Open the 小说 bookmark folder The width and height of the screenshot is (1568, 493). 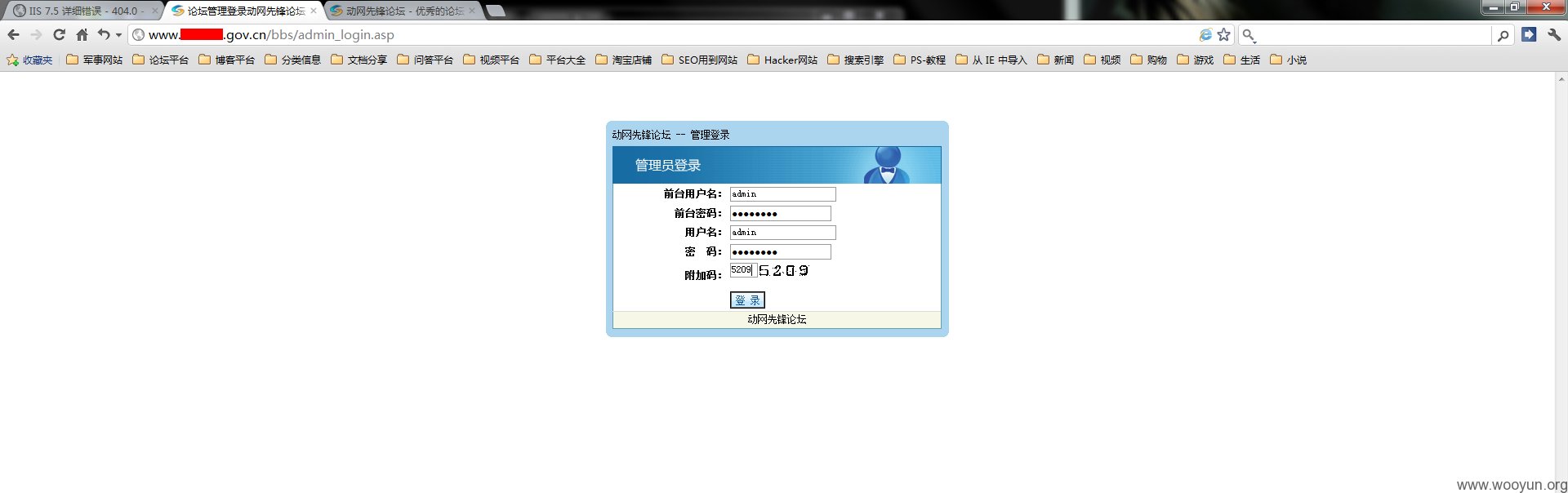(1288, 60)
